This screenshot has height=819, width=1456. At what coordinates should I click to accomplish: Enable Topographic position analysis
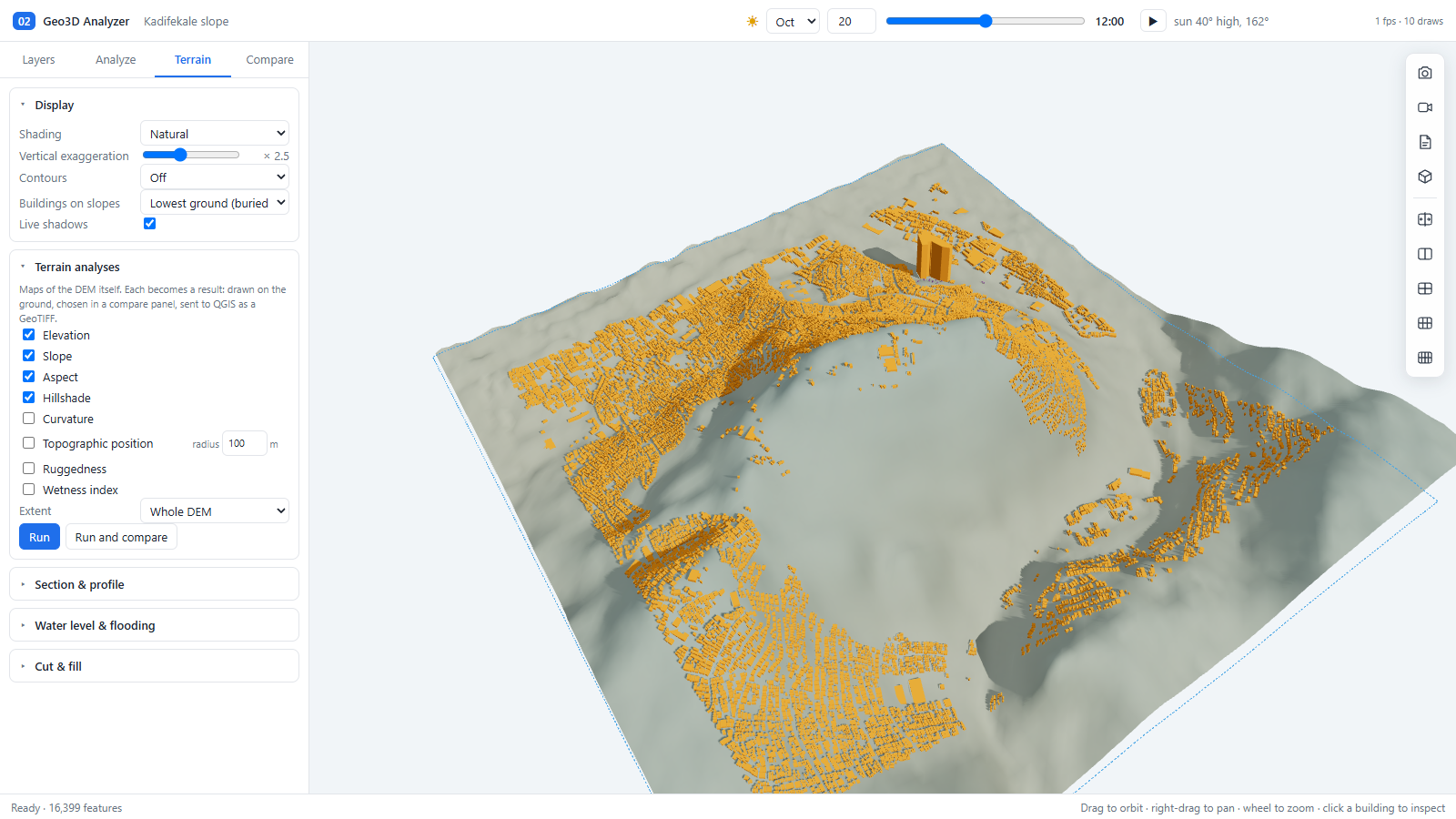(x=29, y=443)
